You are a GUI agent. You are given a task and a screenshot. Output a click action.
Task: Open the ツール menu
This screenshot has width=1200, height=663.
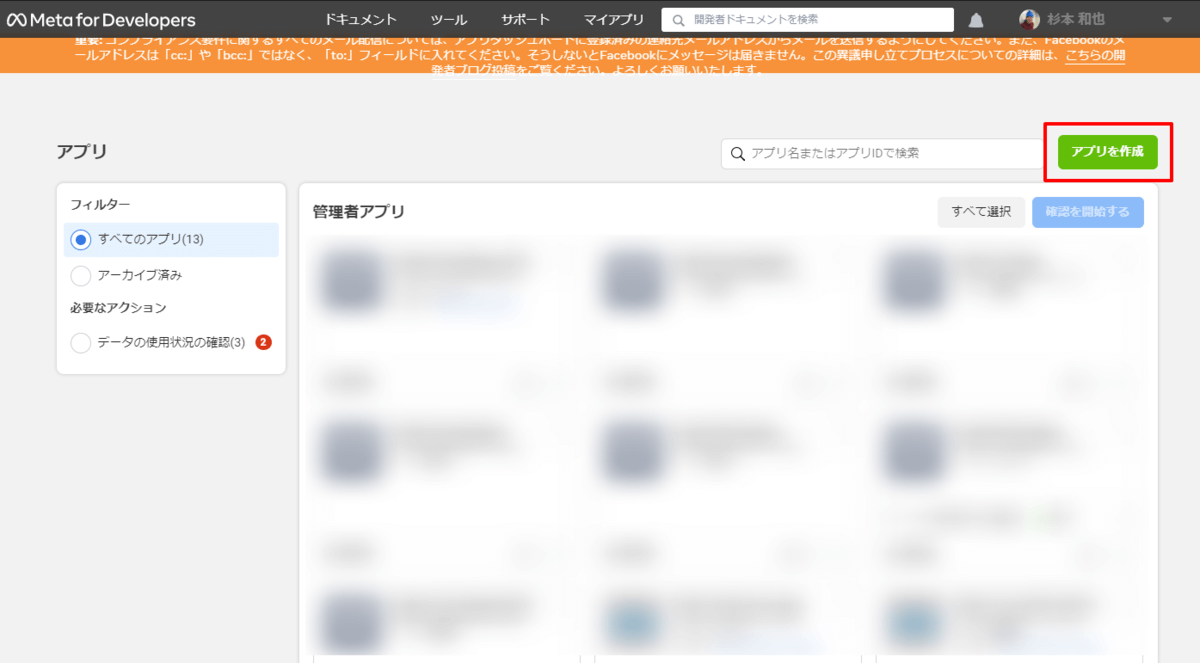(x=449, y=20)
